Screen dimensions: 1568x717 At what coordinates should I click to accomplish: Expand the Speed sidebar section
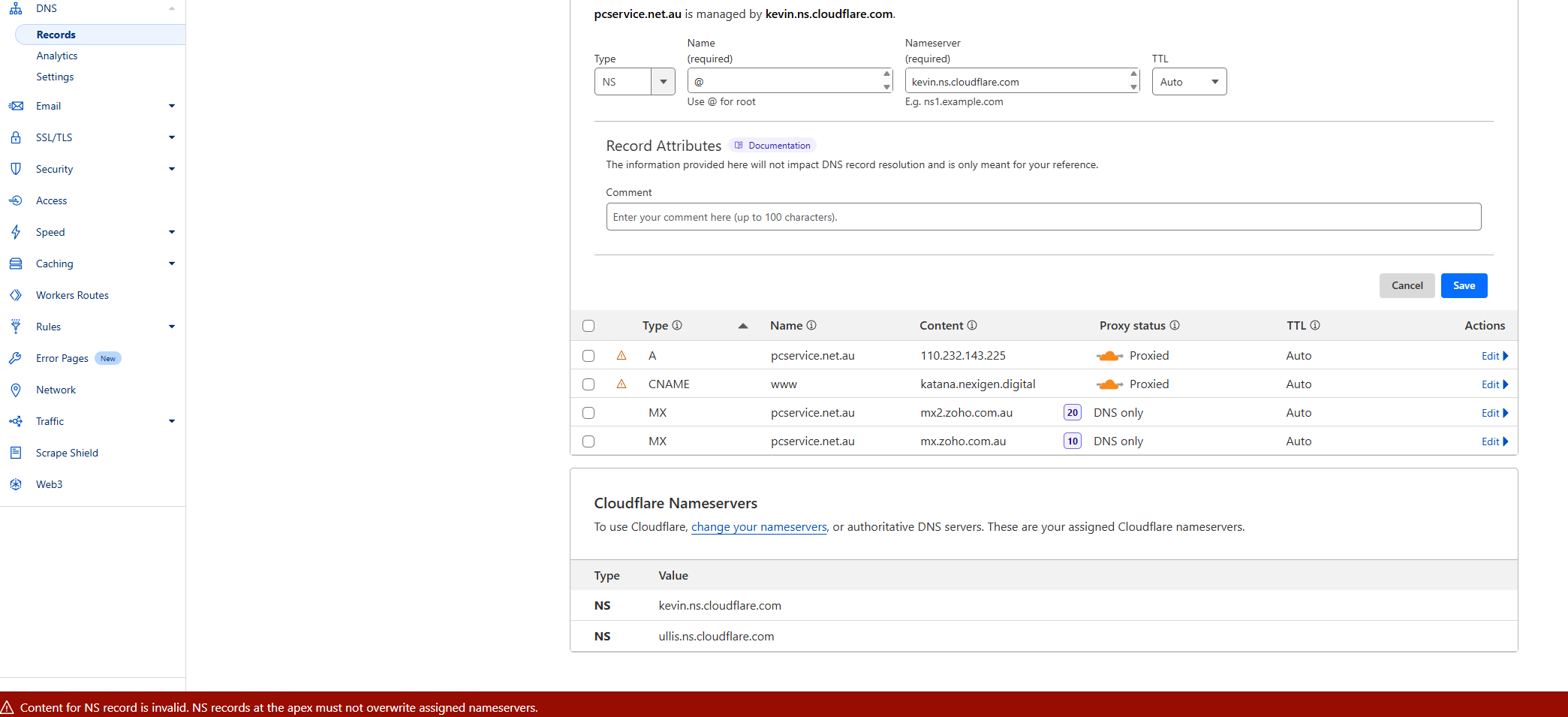172,232
